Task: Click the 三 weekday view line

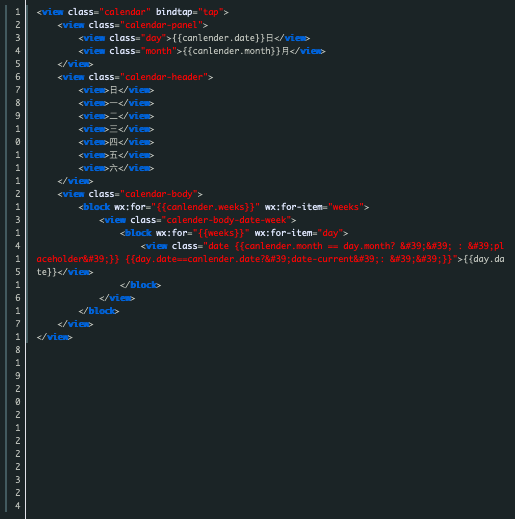Action: coord(116,129)
